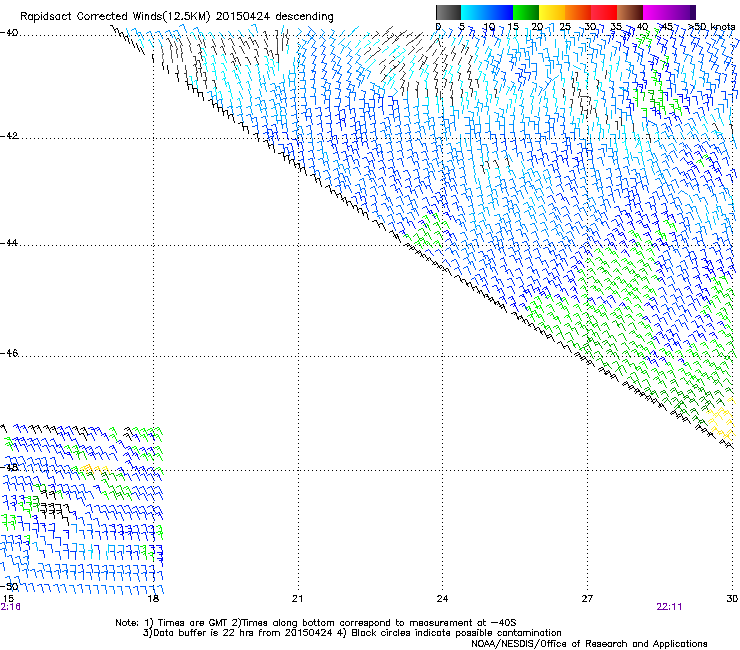Click the purple time stamp 22:11
Screen dimensions: 740x650
pyautogui.click(x=669, y=607)
